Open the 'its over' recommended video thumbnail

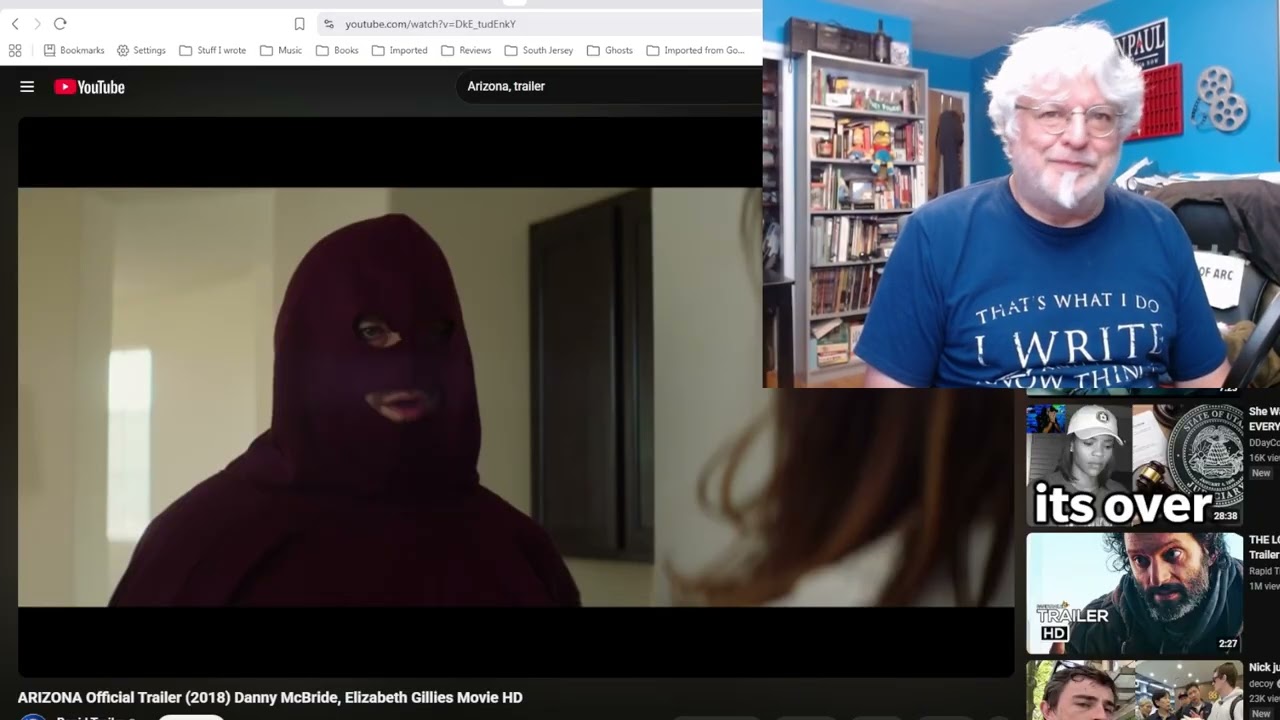tap(1134, 465)
